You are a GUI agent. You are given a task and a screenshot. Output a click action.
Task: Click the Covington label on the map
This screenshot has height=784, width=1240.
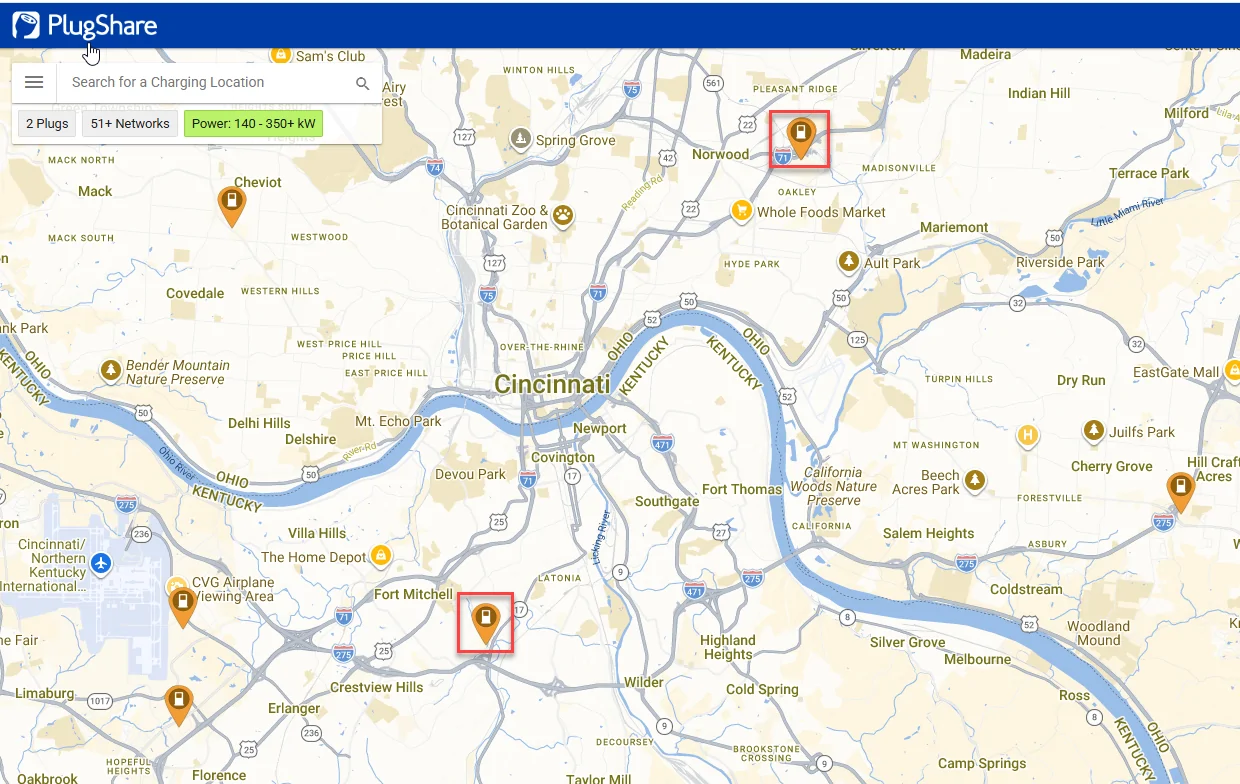click(x=563, y=457)
